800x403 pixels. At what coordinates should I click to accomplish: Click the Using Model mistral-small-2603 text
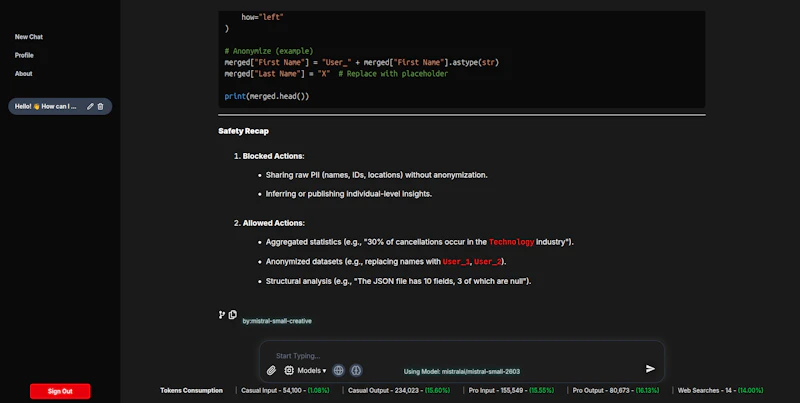point(462,371)
